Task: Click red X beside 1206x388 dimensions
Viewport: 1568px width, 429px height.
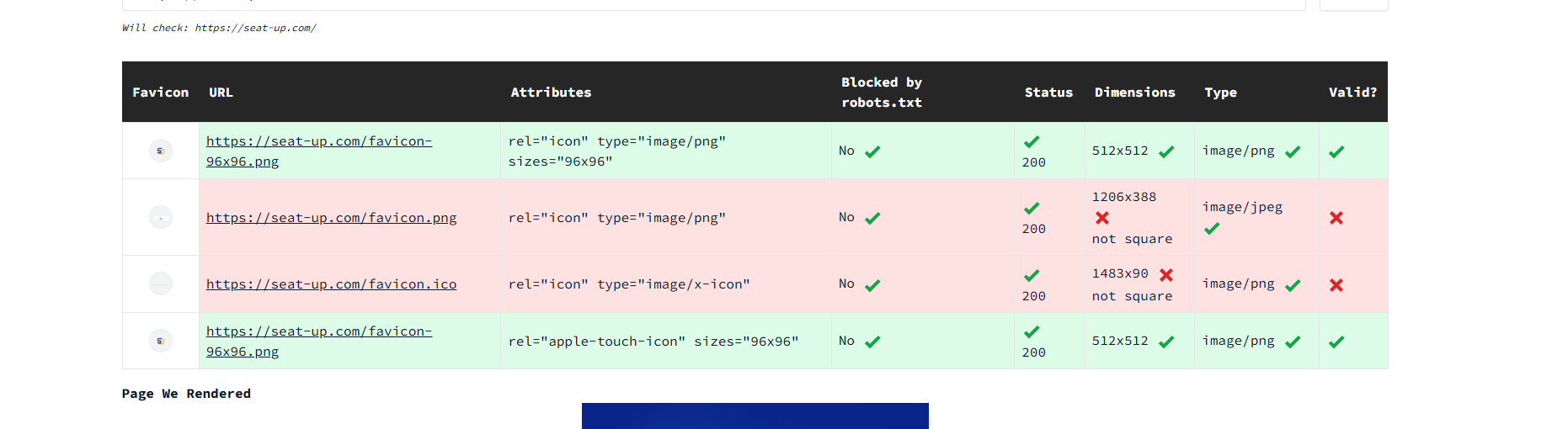Action: pos(1102,218)
